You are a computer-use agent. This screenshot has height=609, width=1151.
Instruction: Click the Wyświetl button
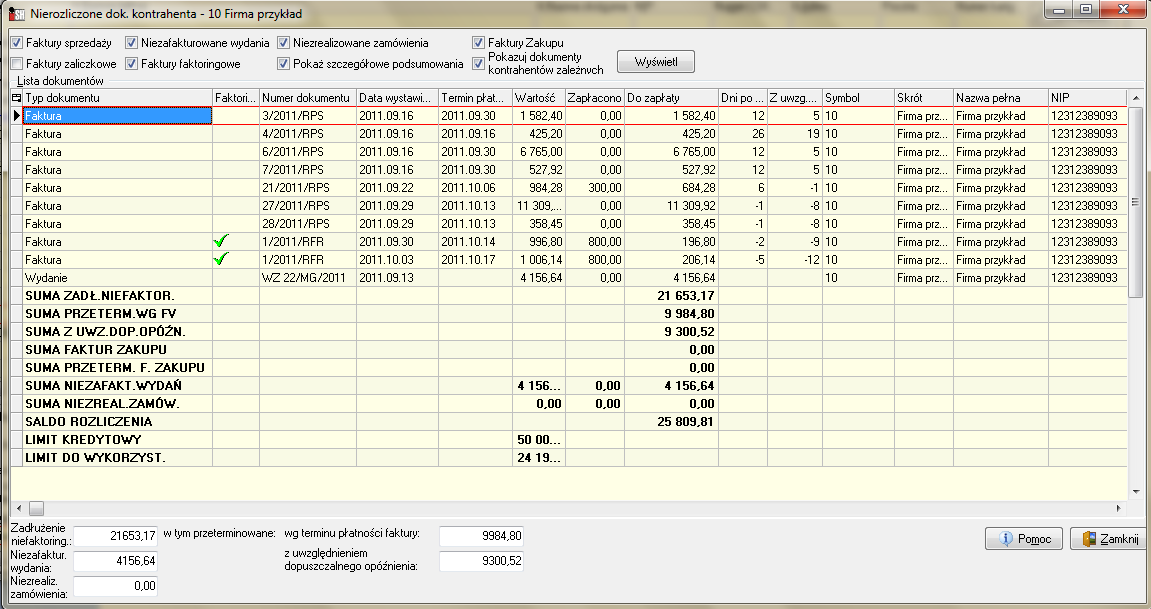coord(656,62)
